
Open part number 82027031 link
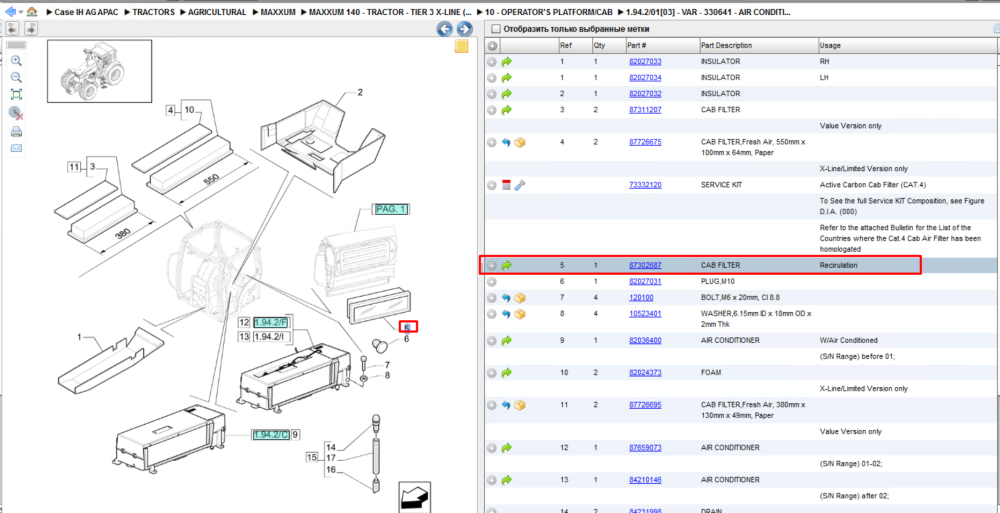(645, 281)
